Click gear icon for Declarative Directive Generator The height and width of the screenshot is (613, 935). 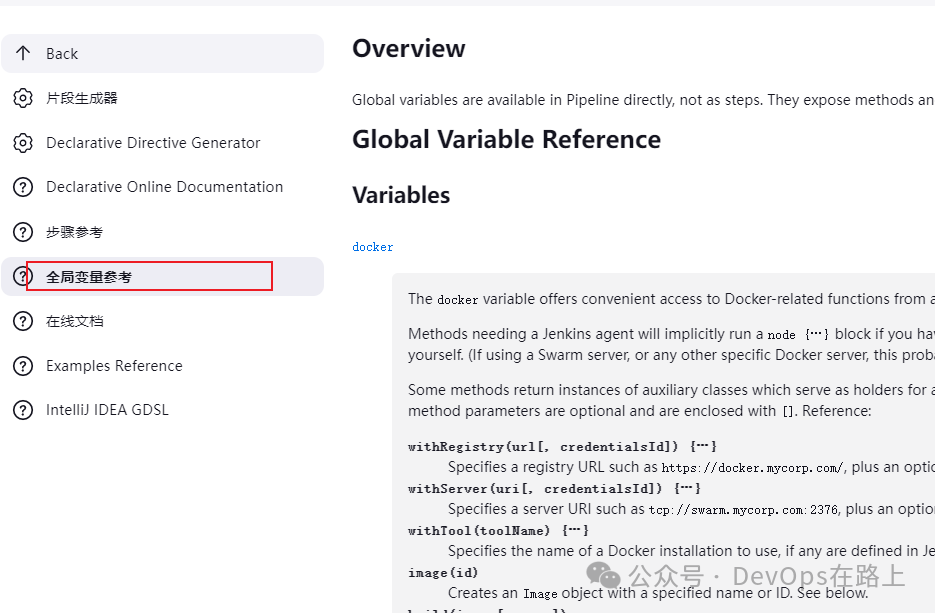[x=23, y=143]
